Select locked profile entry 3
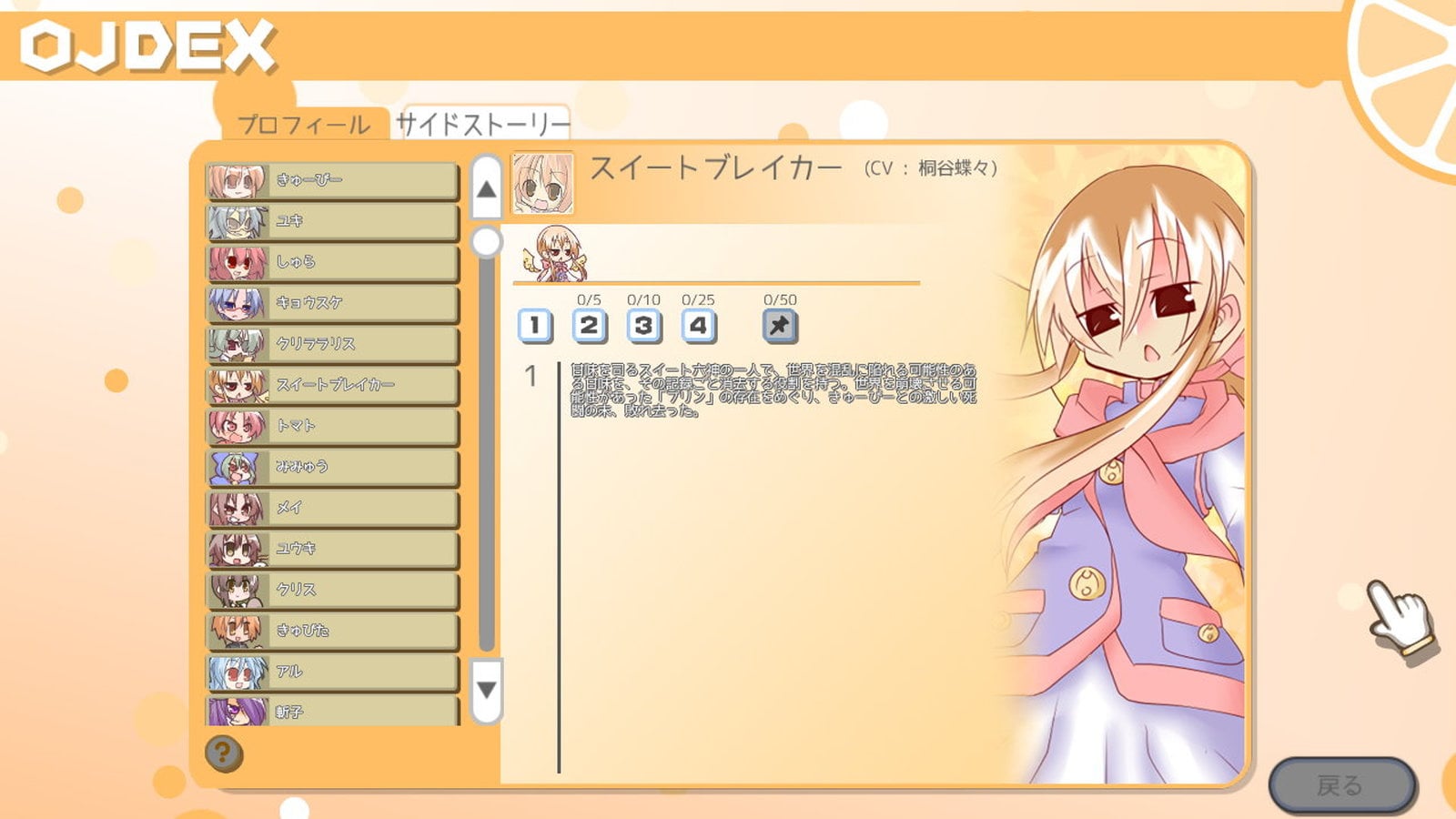 pos(643,325)
